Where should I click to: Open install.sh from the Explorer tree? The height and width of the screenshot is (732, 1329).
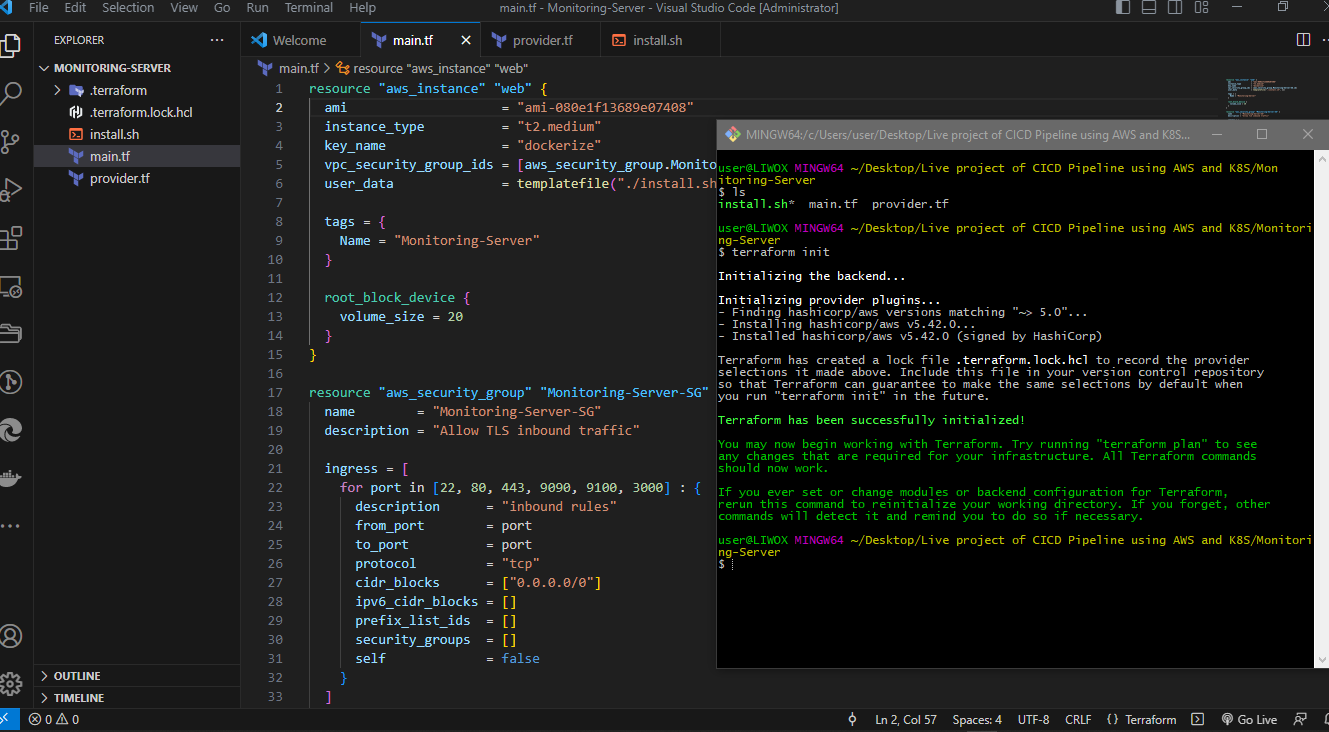(114, 134)
